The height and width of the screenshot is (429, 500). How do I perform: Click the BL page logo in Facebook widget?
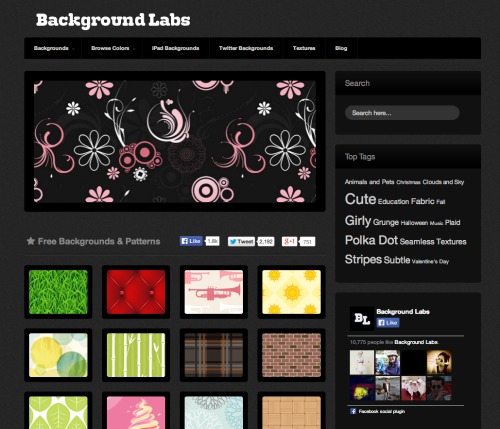click(x=362, y=318)
